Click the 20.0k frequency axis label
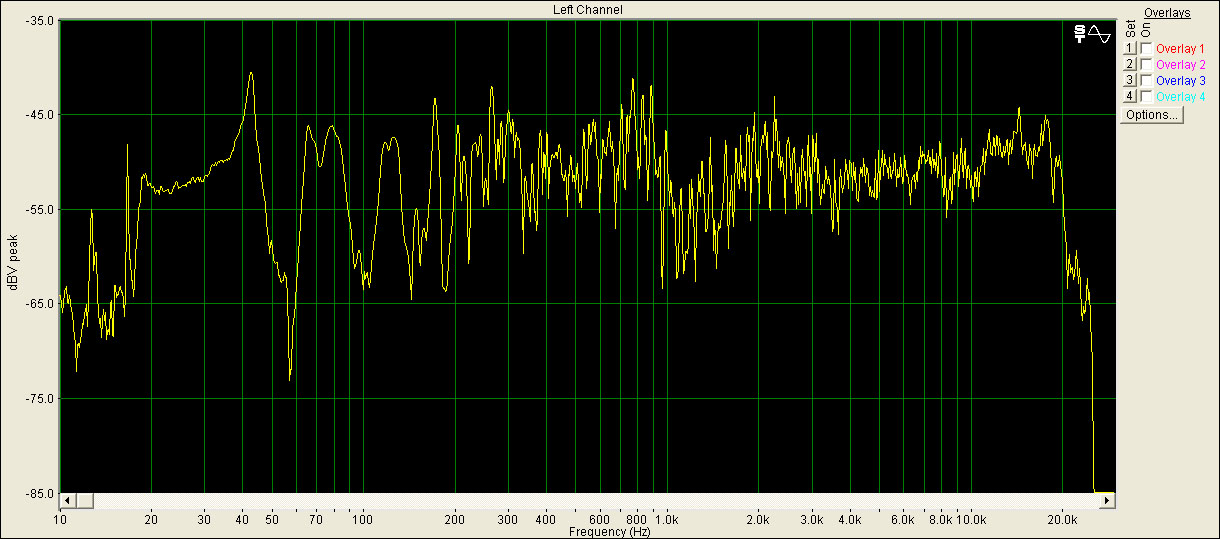The height and width of the screenshot is (539, 1220). (1061, 520)
